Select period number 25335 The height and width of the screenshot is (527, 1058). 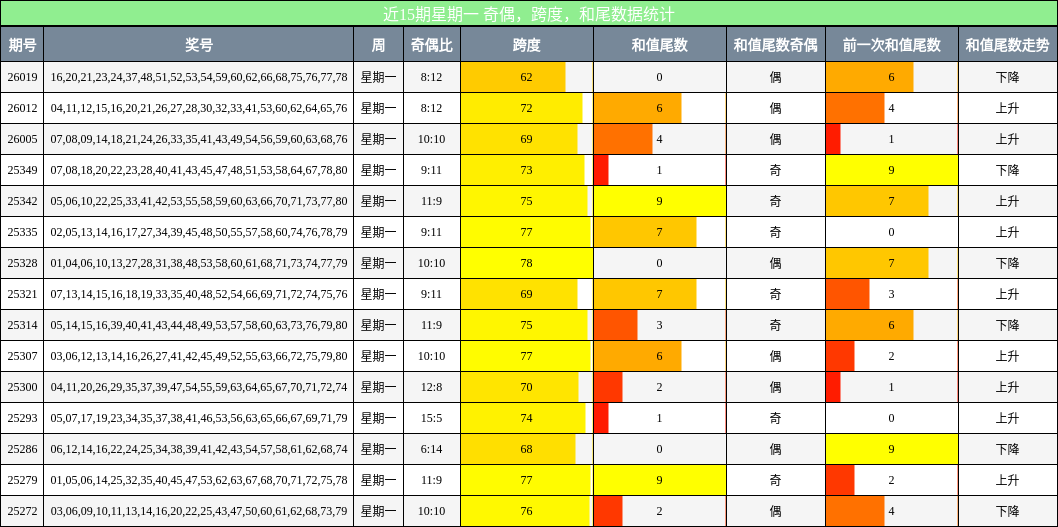22,232
